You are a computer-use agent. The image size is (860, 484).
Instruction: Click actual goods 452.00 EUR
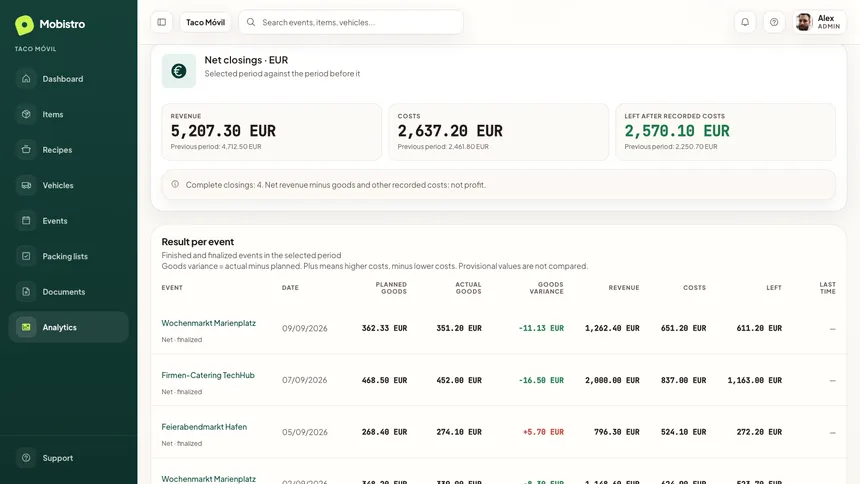(459, 380)
